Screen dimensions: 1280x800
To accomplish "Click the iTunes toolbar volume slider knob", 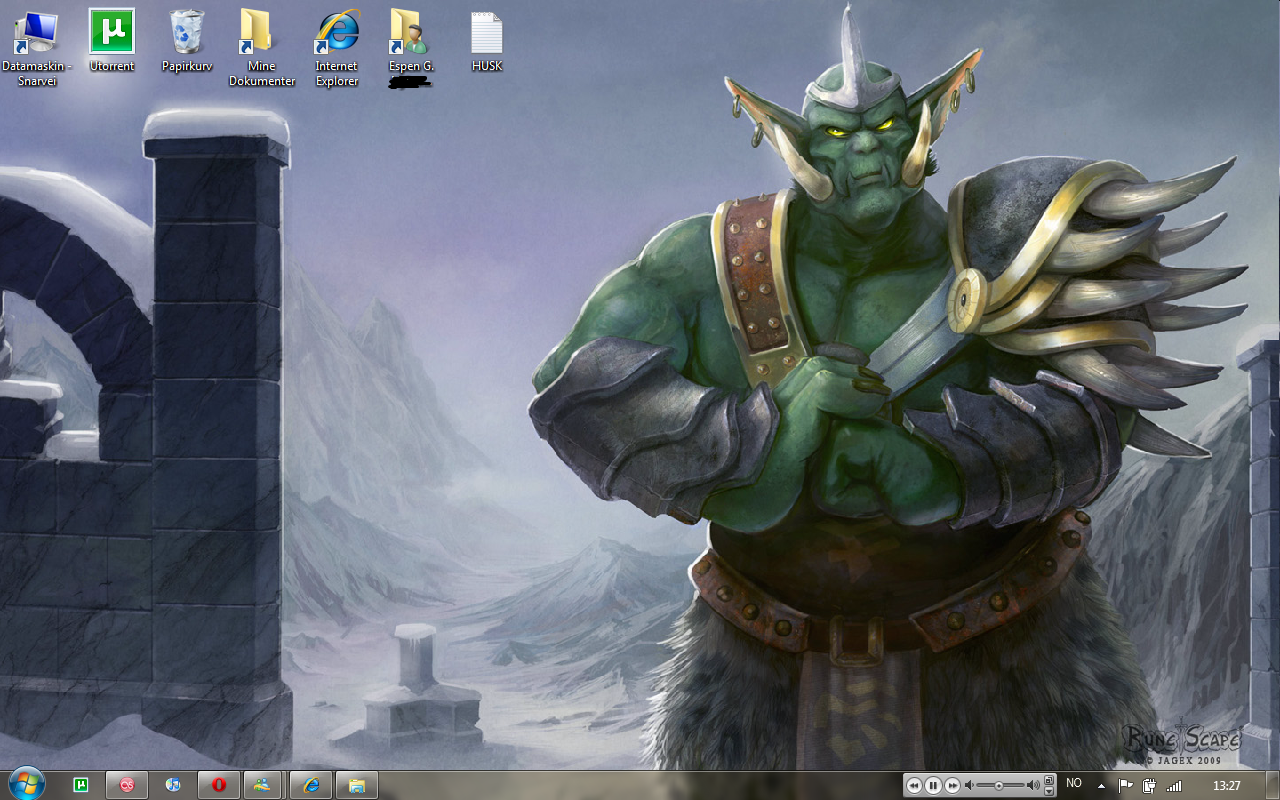I will pos(998,785).
